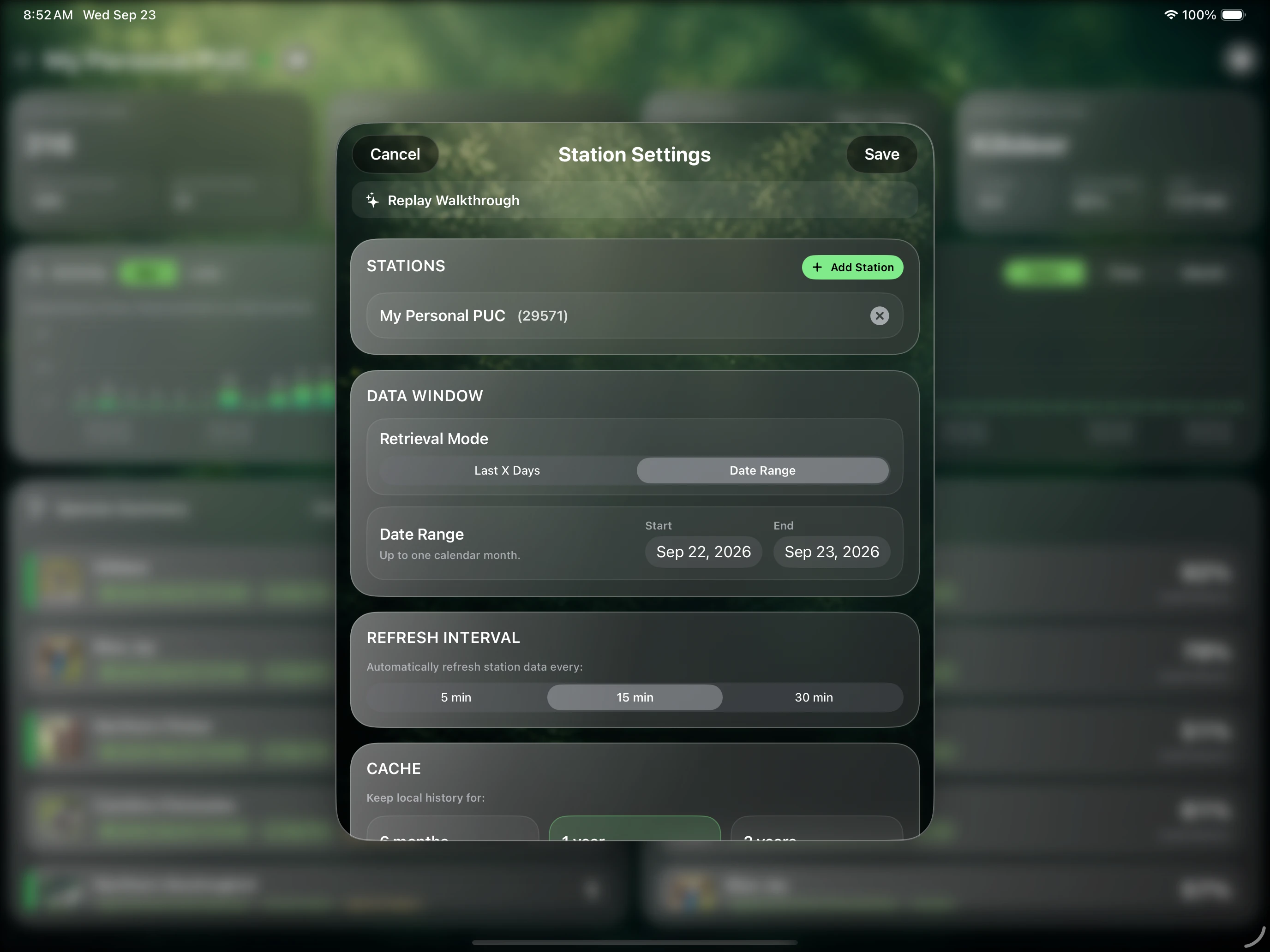
Task: Open the End date picker showing Sep 23, 2026
Action: point(831,552)
